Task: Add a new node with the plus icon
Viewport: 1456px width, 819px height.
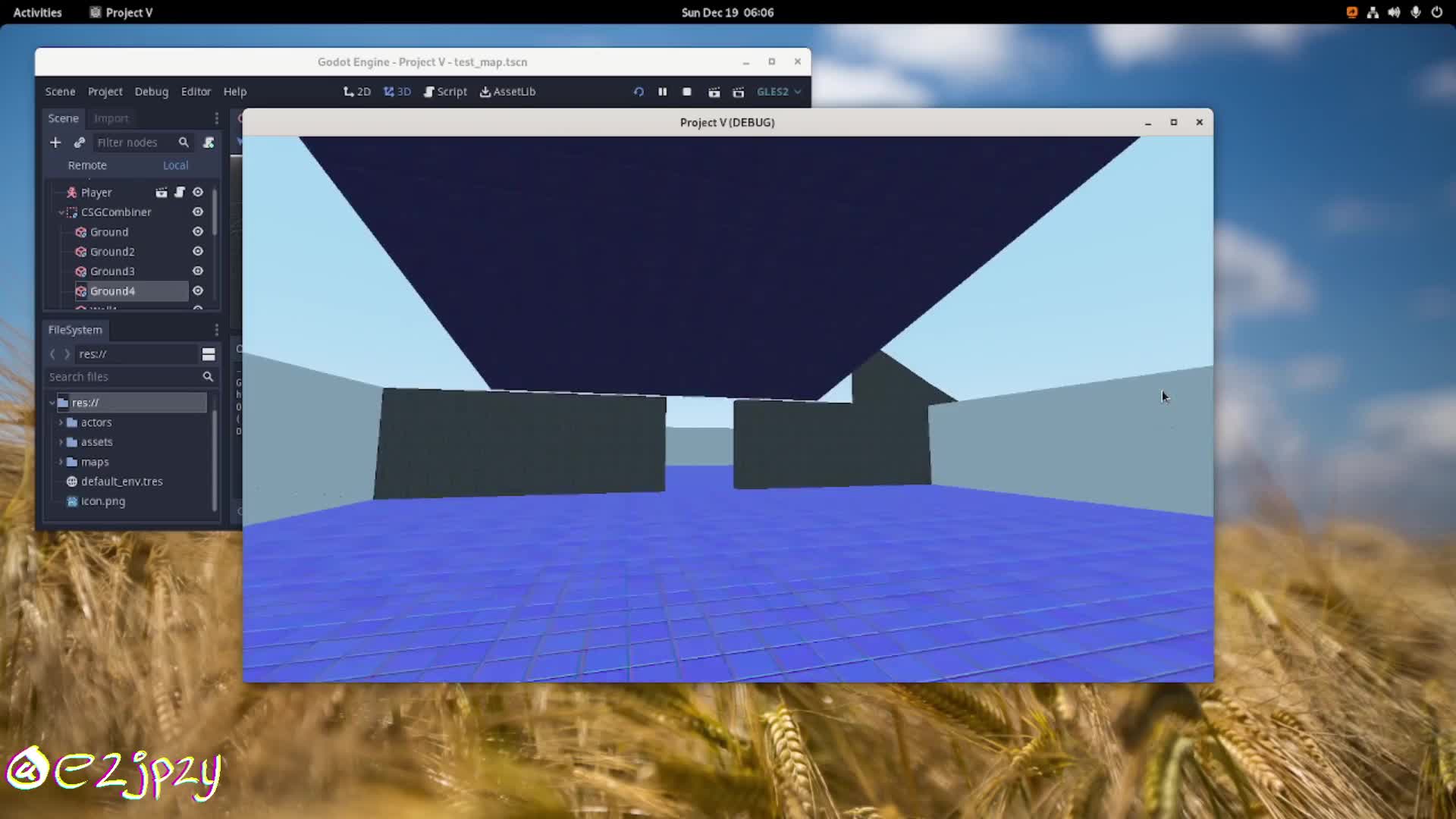Action: point(55,142)
